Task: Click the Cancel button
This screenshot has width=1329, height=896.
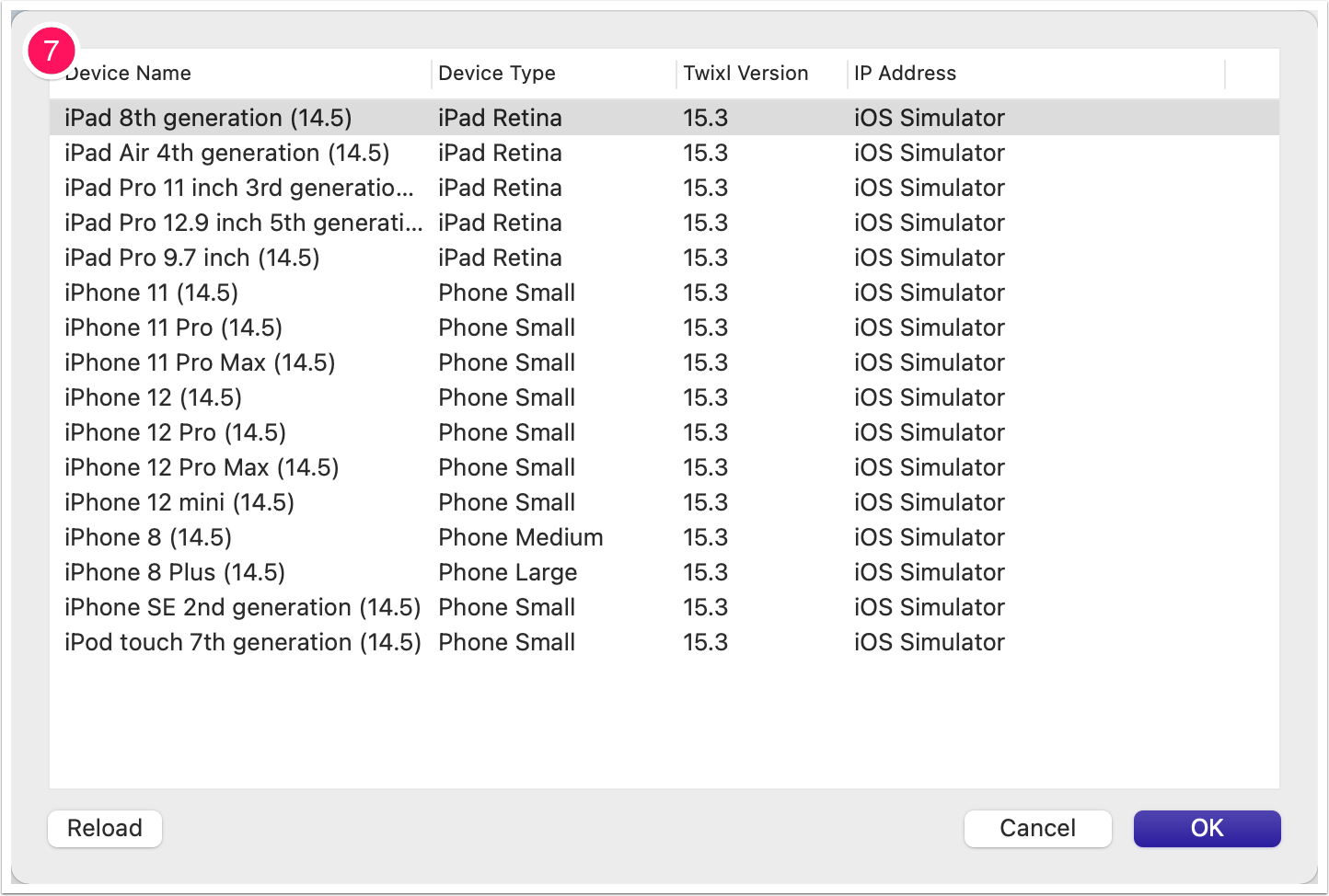Action: click(1037, 828)
